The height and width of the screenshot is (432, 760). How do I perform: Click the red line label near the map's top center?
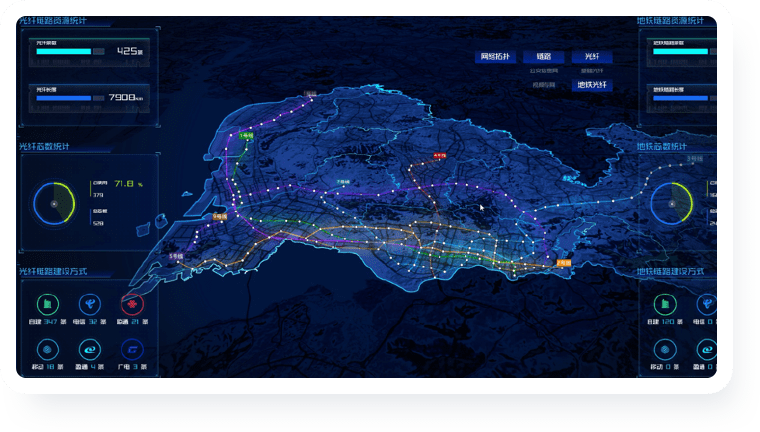pos(440,156)
